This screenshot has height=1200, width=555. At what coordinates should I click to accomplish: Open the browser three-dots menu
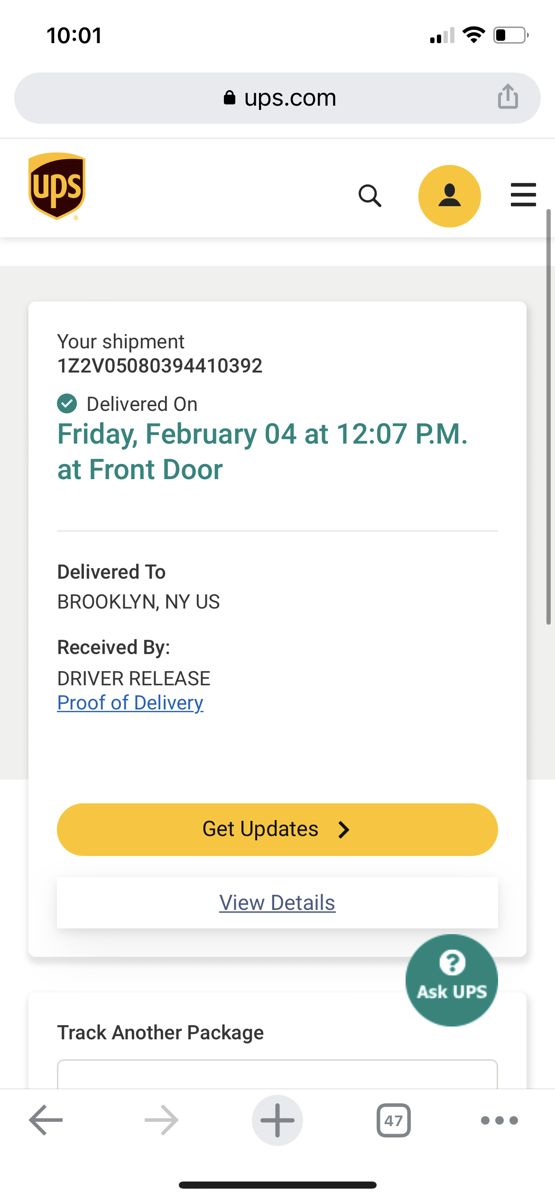coord(499,1121)
